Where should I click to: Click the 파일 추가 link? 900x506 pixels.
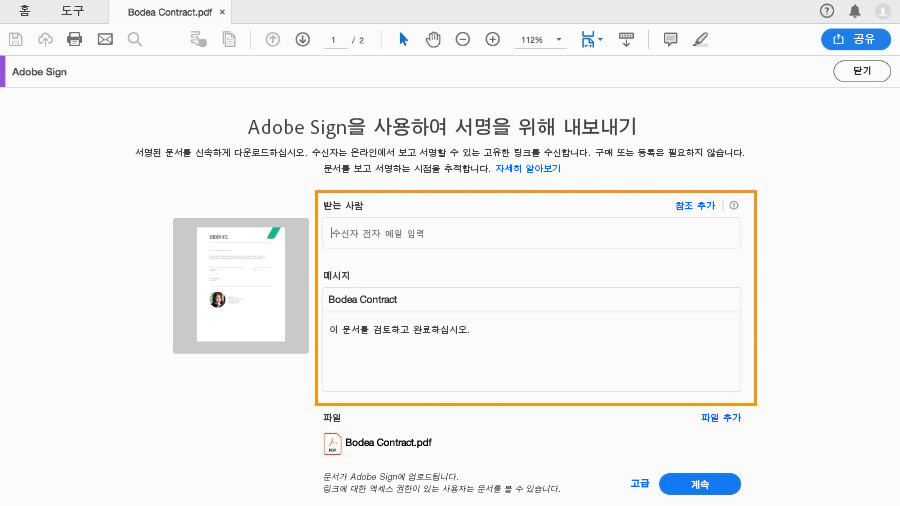pos(721,418)
